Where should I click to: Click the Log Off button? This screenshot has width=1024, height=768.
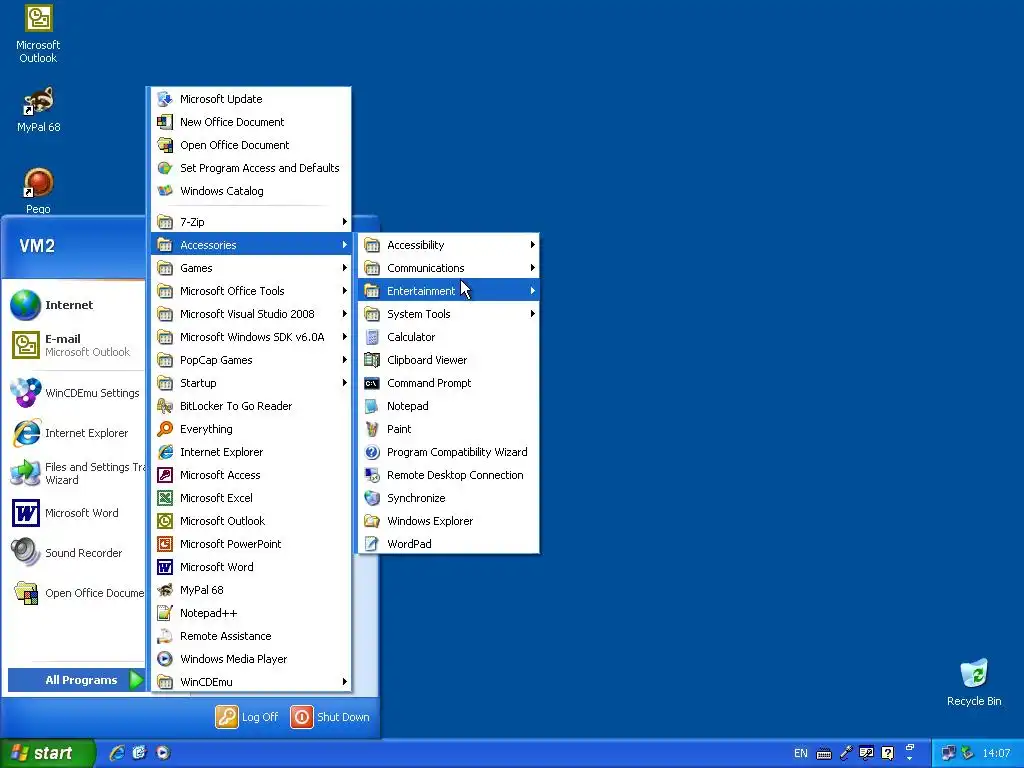248,717
